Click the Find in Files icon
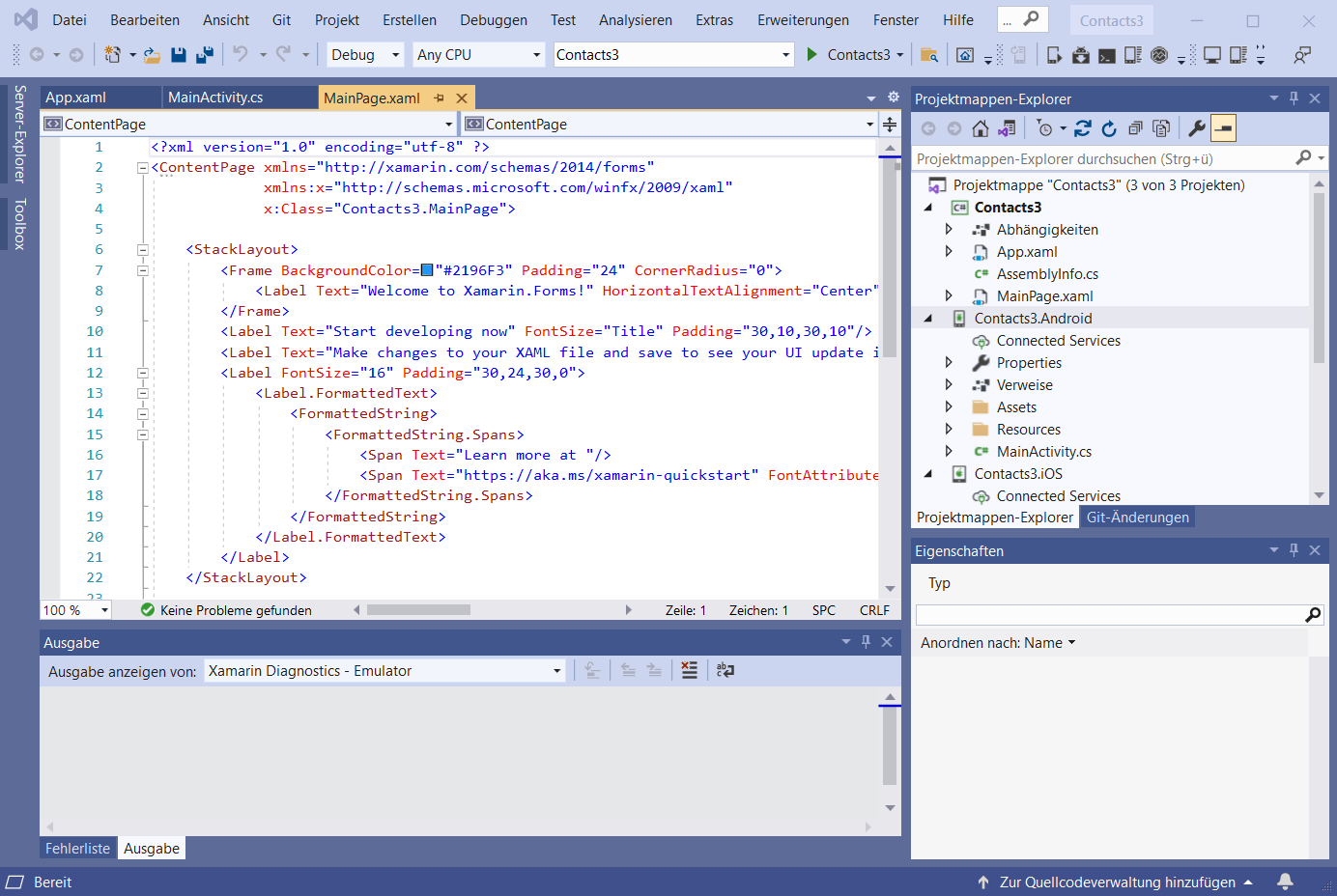 click(929, 55)
